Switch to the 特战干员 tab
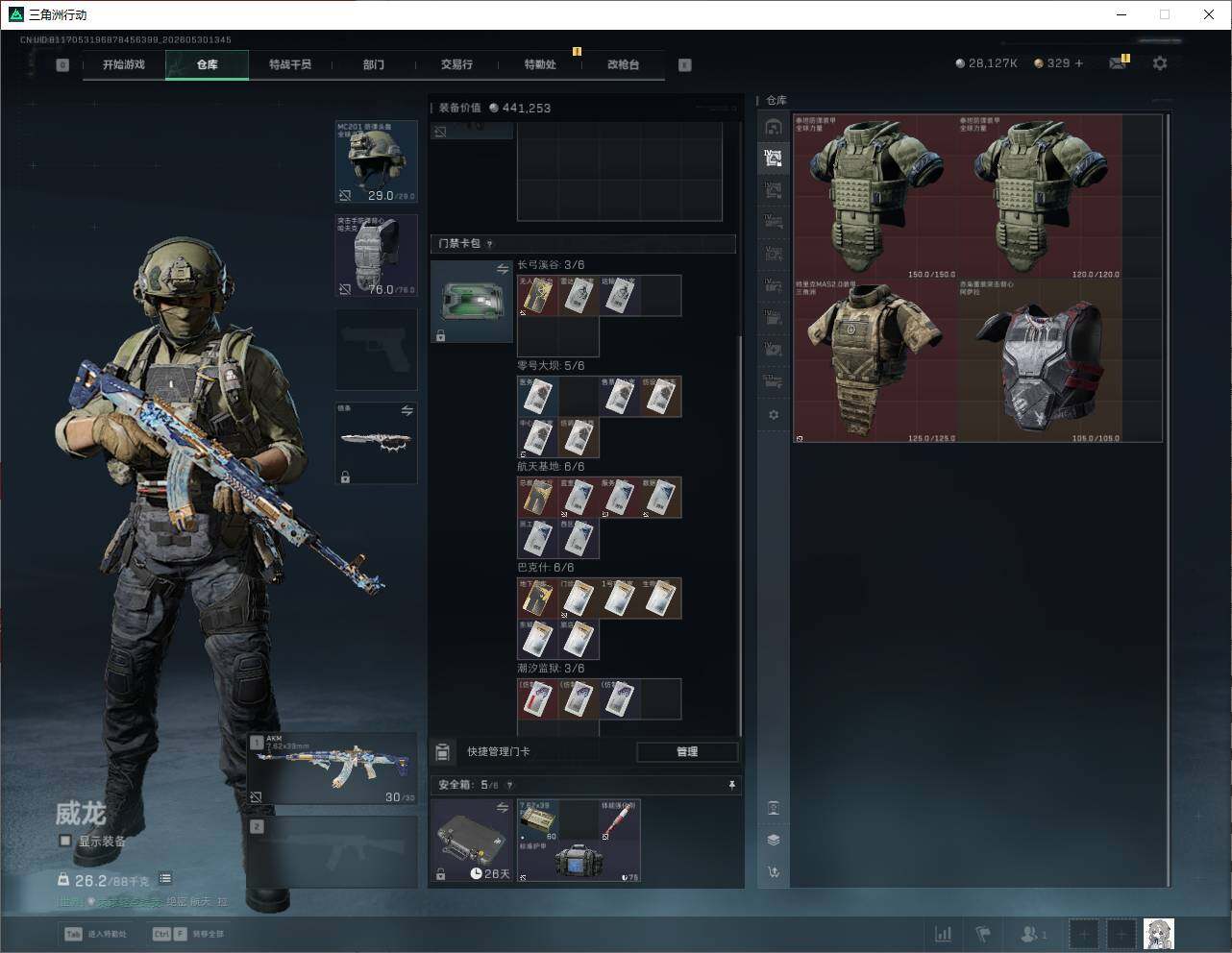This screenshot has height=953, width=1232. click(x=289, y=64)
